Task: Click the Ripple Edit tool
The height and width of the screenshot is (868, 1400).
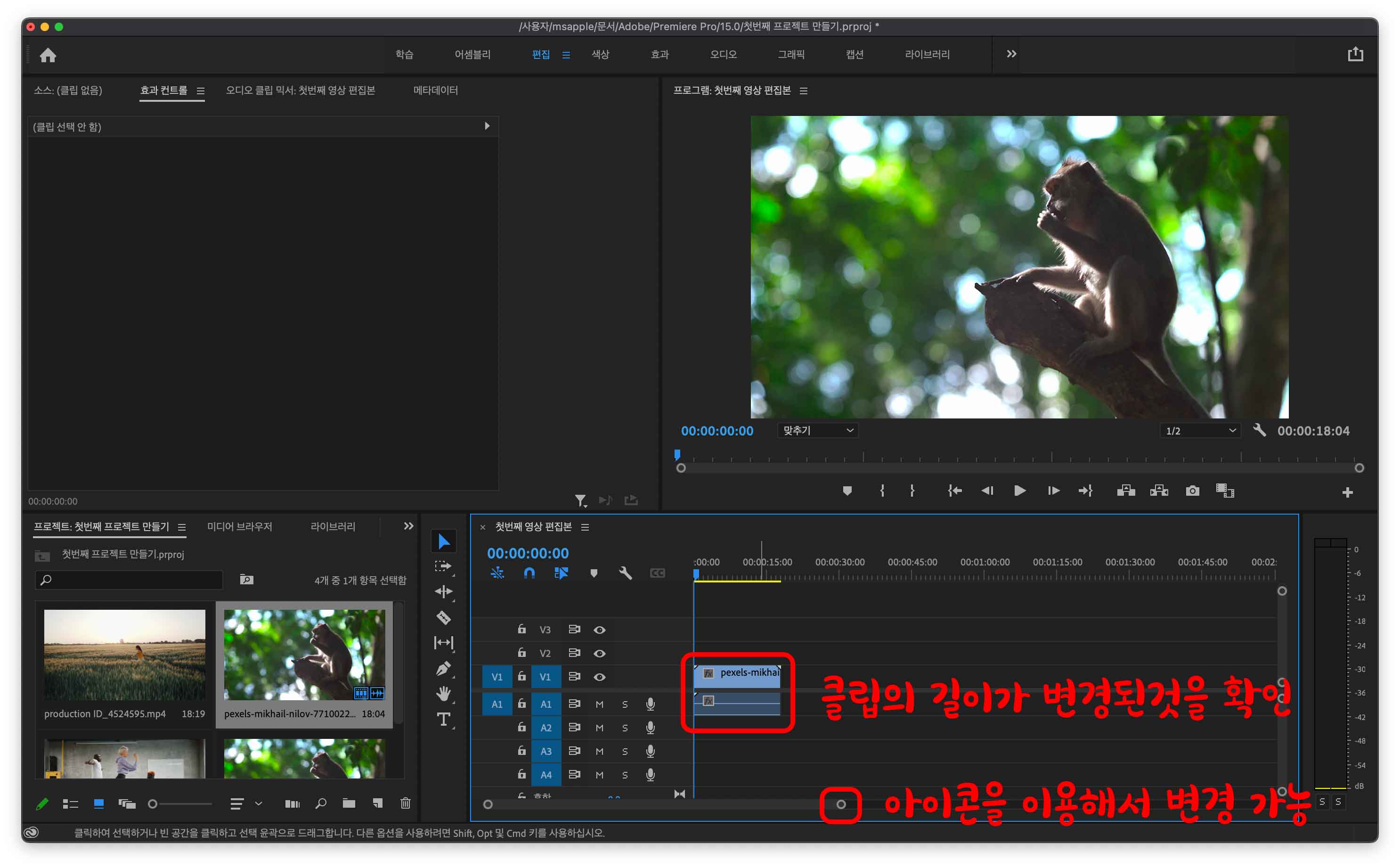Action: pos(443,591)
